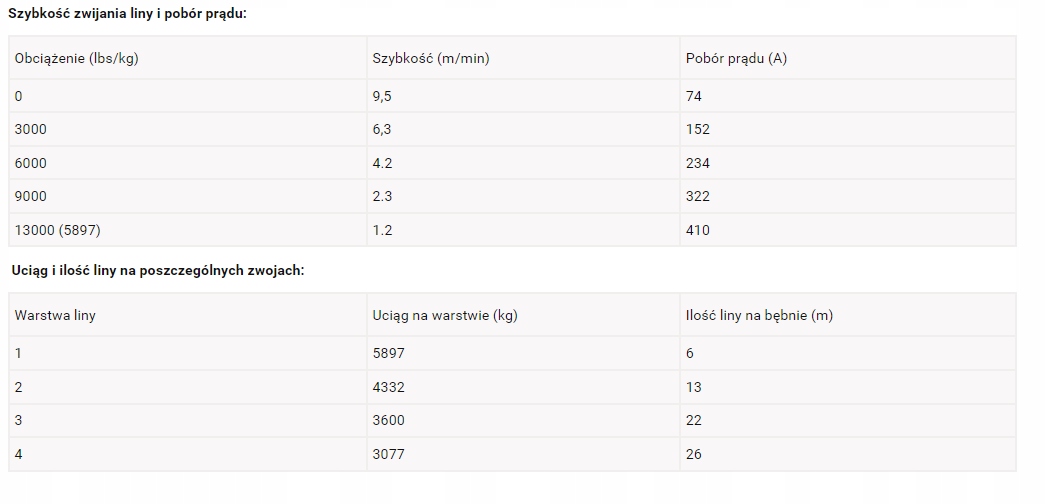Click the 'Uciąg i ilość liny' heading
The image size is (1046, 504).
(x=158, y=271)
